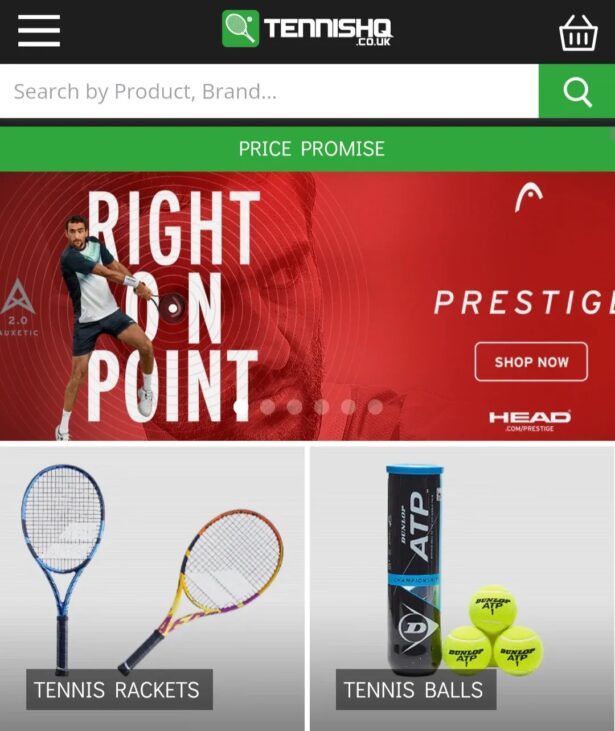Click the HEAD.com/Prestige logo text
Screen dimensions: 615x731
point(530,421)
